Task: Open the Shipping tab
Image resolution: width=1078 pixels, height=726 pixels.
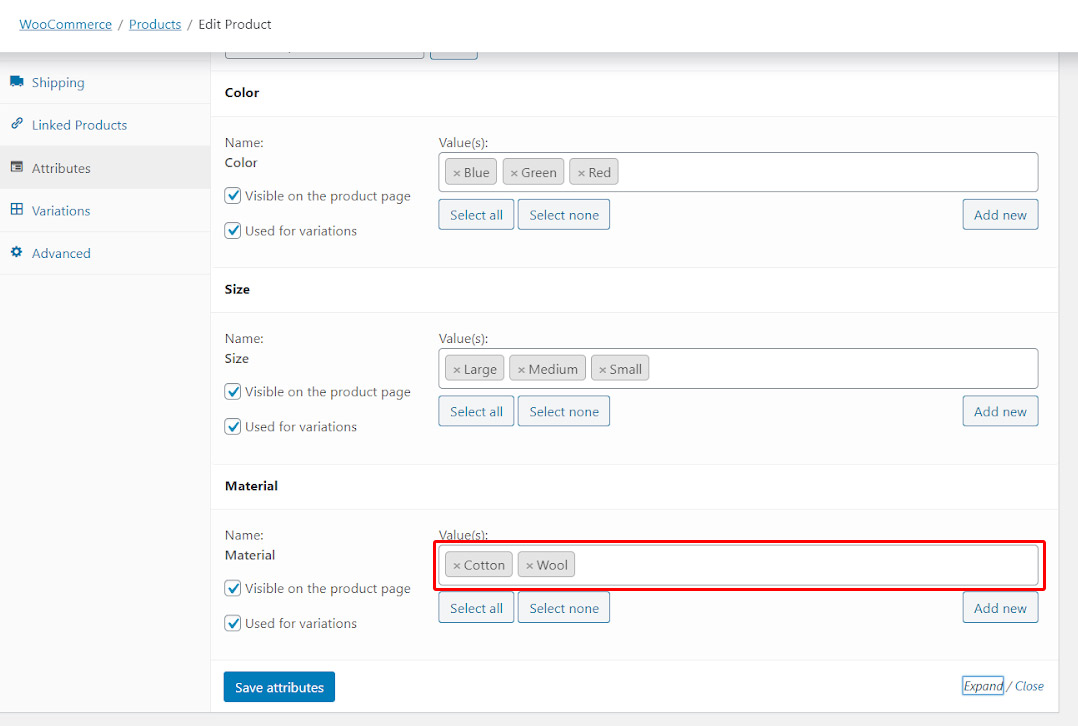Action: (x=105, y=82)
